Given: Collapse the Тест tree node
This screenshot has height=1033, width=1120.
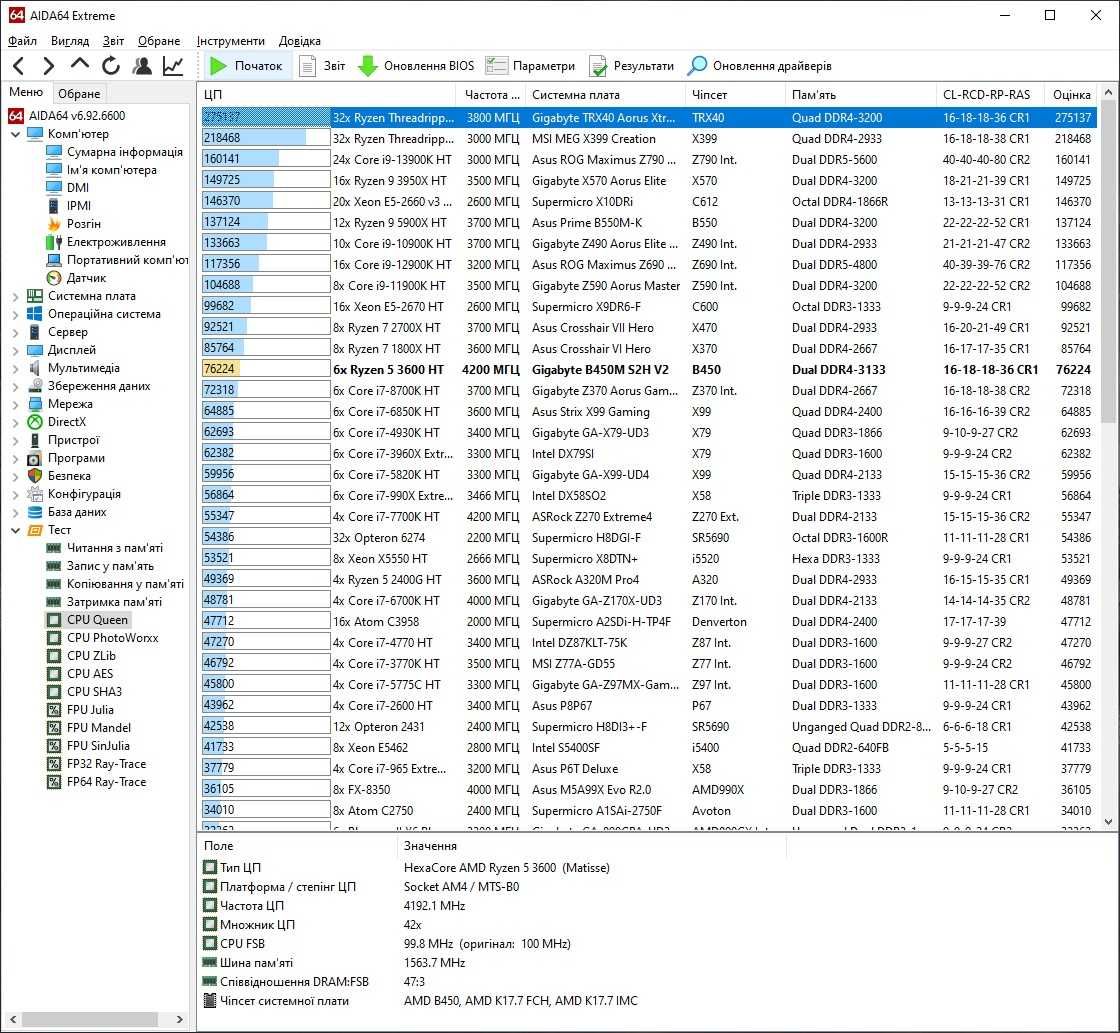Looking at the screenshot, I should pos(15,530).
